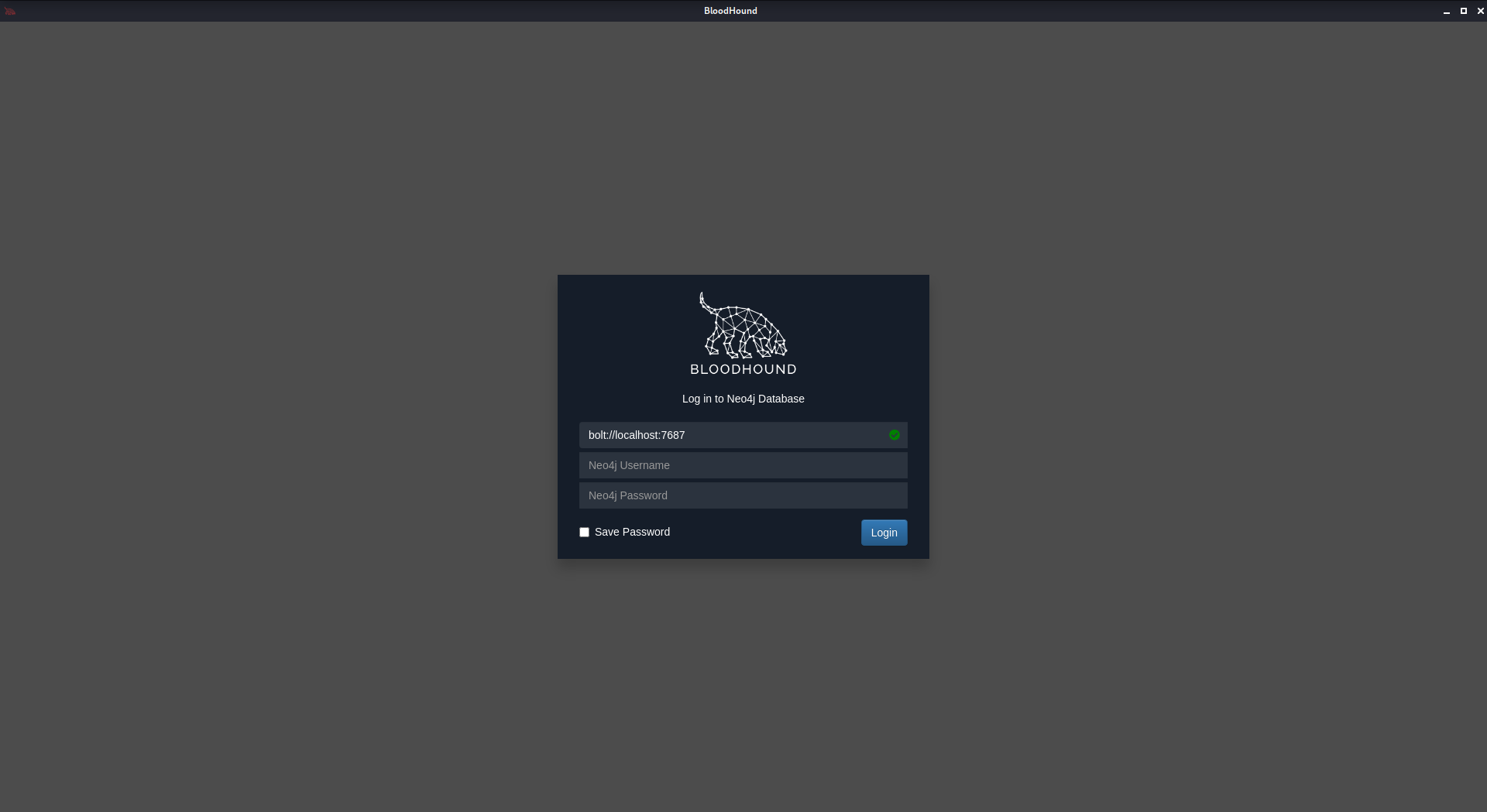
Task: Focus the Neo4j Password field
Action: [x=743, y=495]
